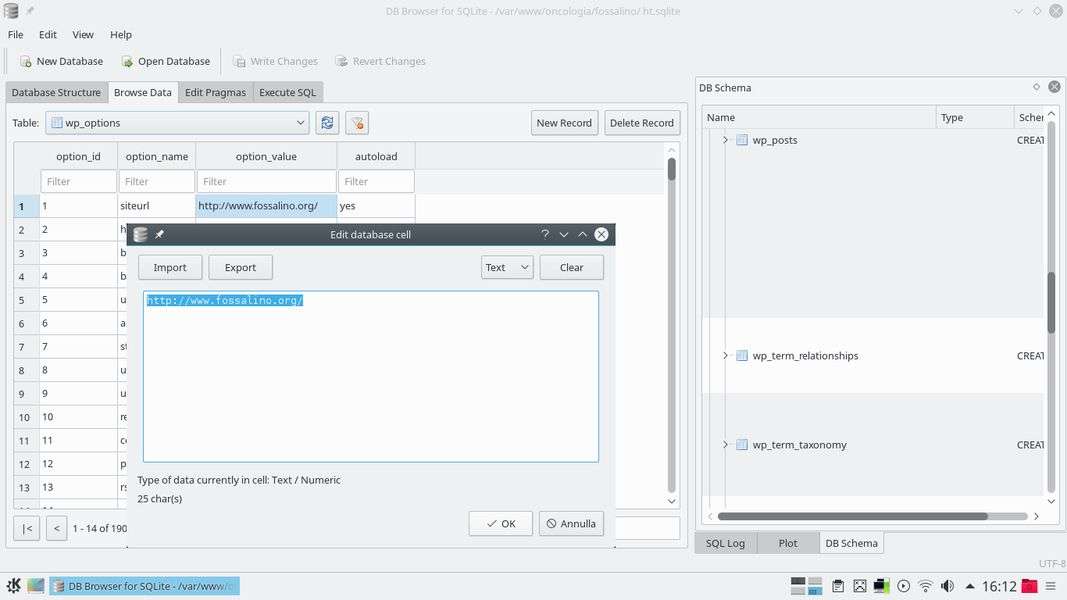Click the show desktop icon in the taskbar
Screen dimensions: 1067x600
(35, 586)
